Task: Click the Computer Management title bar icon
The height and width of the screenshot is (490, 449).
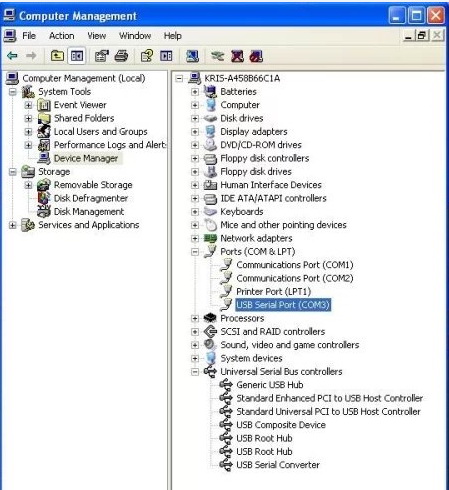Action: pyautogui.click(x=9, y=15)
